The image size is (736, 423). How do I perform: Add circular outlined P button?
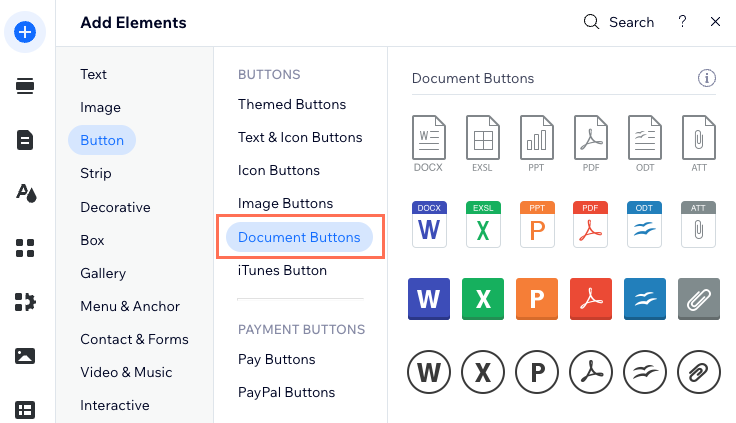pyautogui.click(x=537, y=372)
